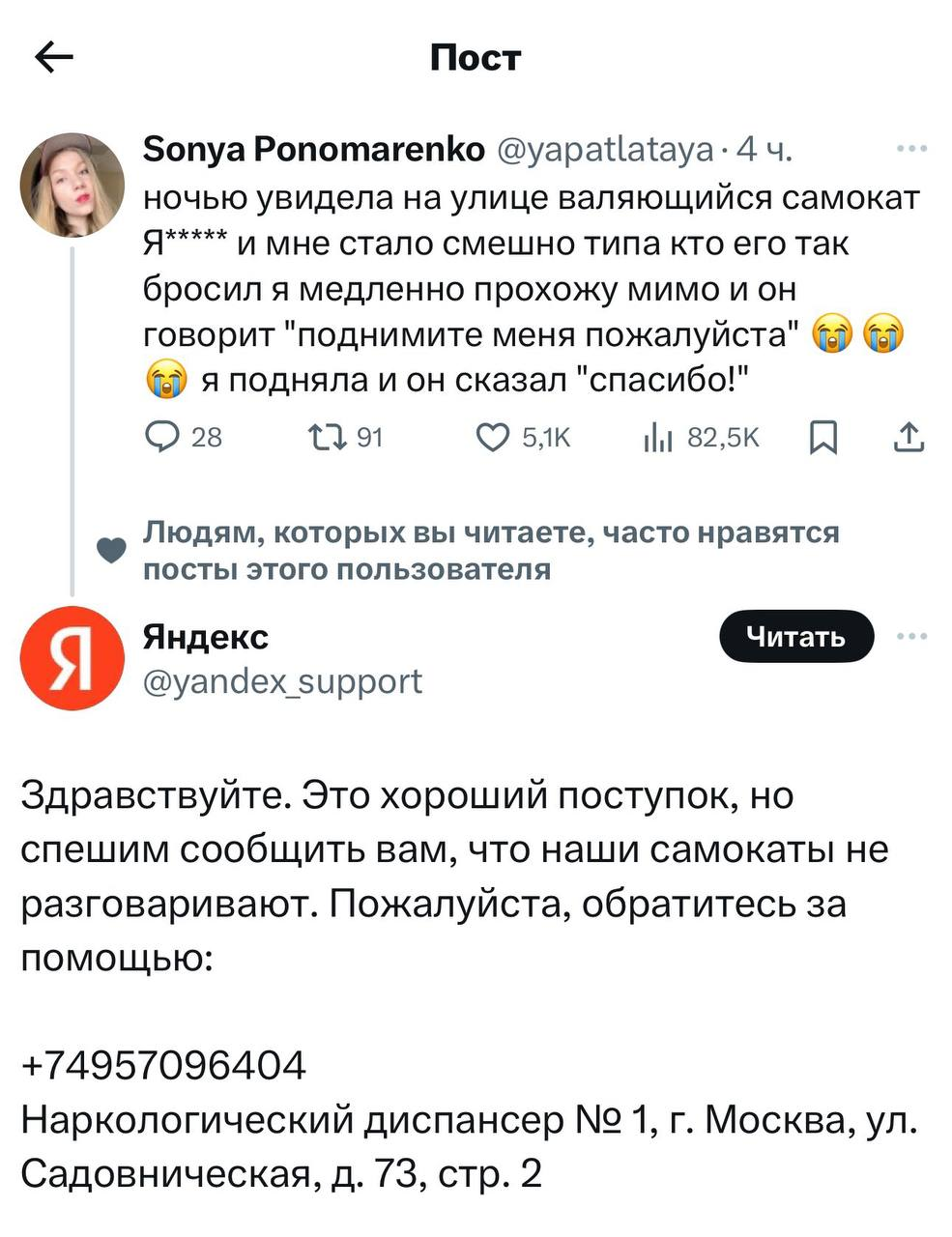Tap the phone number +74957096404
The image size is (952, 1237).
(163, 1065)
